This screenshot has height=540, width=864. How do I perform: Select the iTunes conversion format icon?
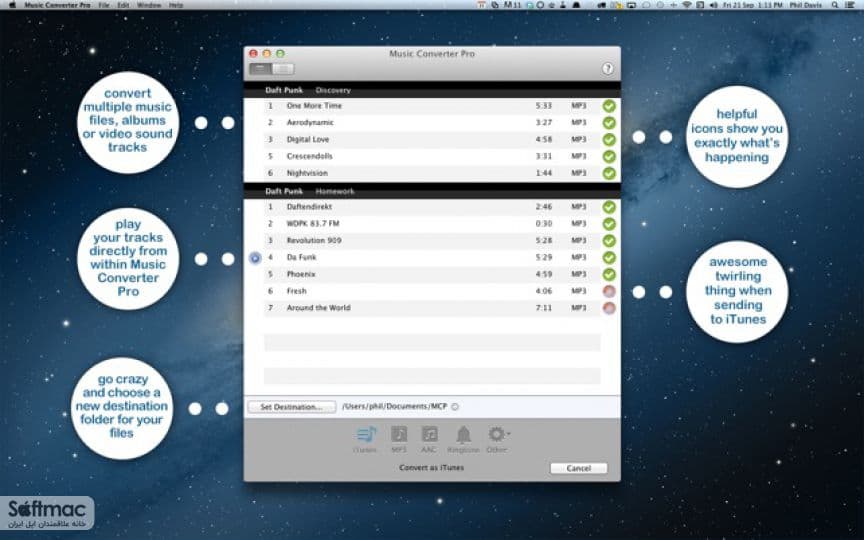[x=365, y=435]
